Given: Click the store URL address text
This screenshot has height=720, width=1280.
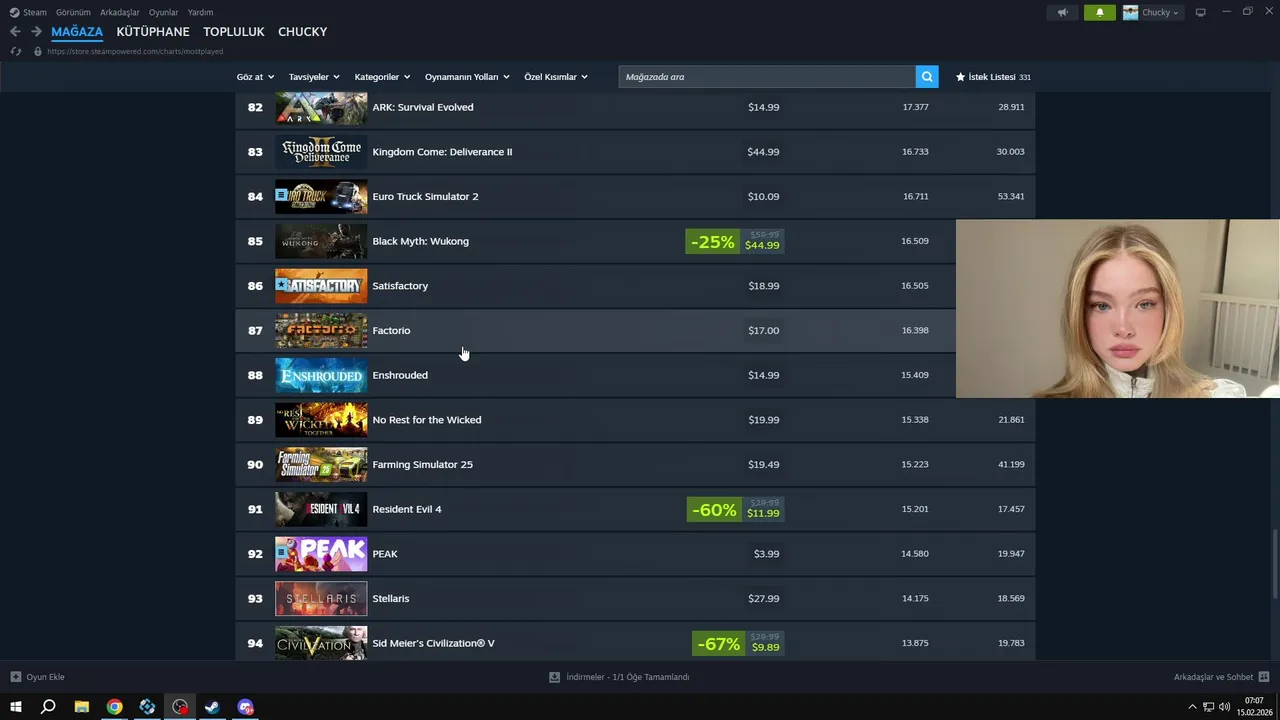Looking at the screenshot, I should pos(136,51).
